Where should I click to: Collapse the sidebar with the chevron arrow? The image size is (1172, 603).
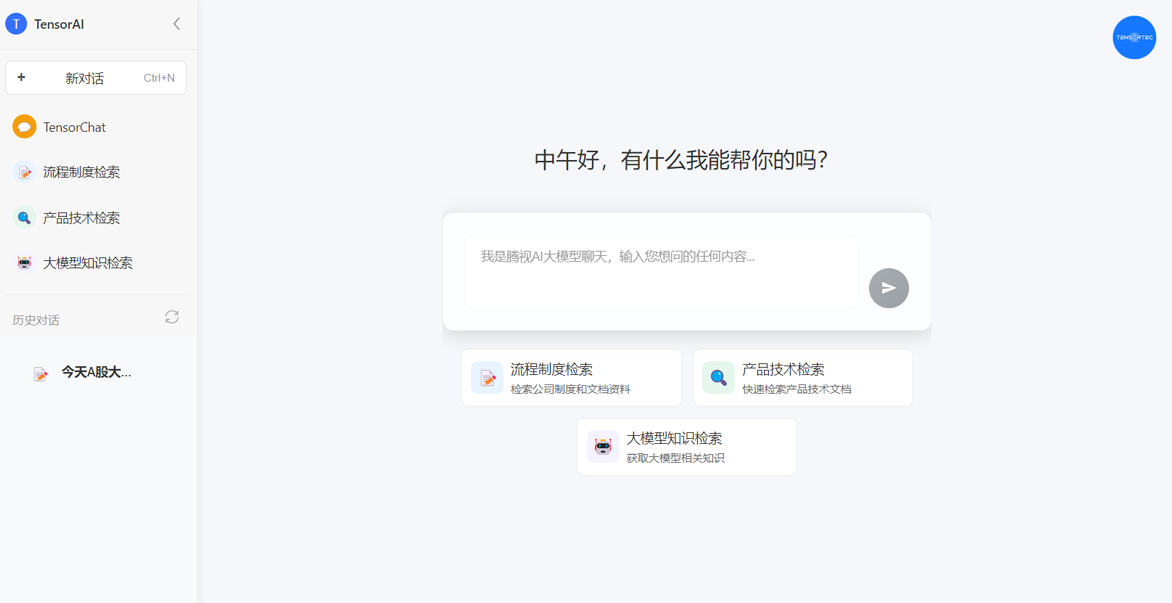click(x=176, y=24)
